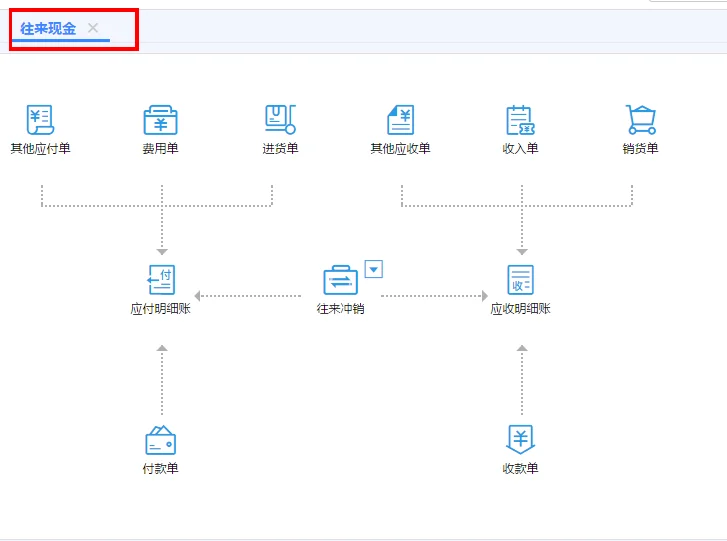Screen dimensions: 727x541
Task: Open the 费用单 expense form icon
Action: 160,120
